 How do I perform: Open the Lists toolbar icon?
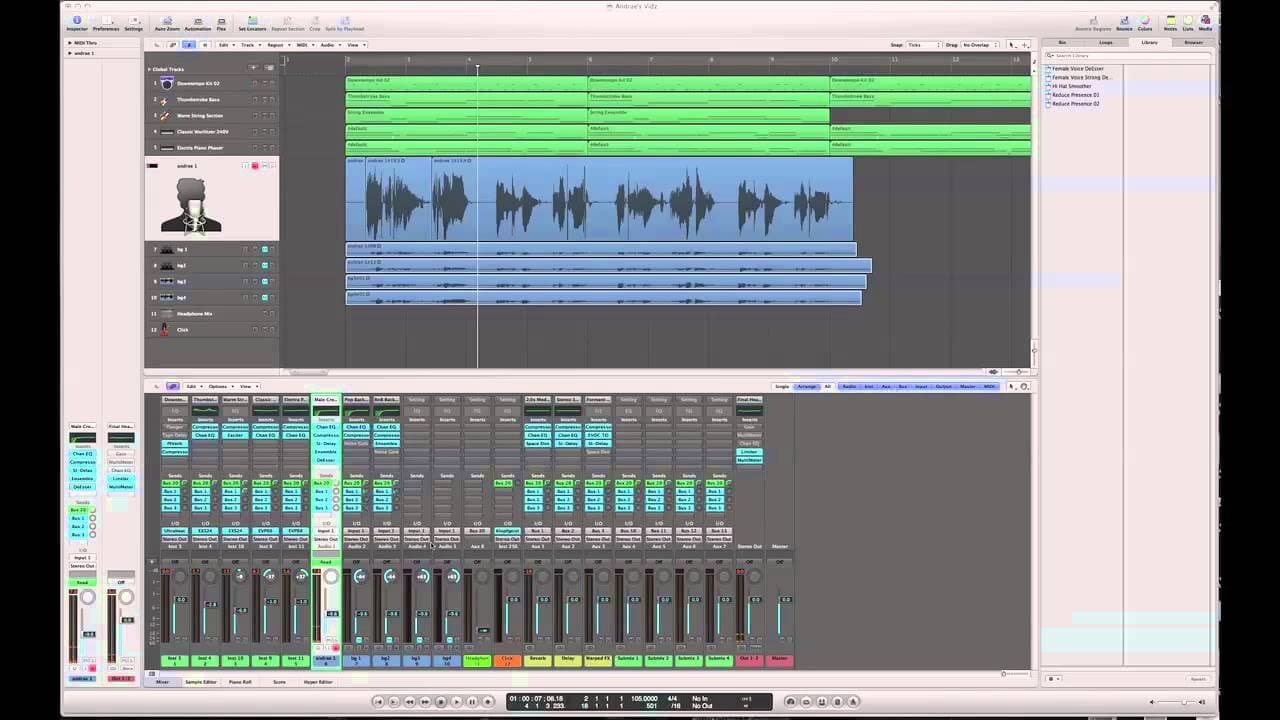1188,21
